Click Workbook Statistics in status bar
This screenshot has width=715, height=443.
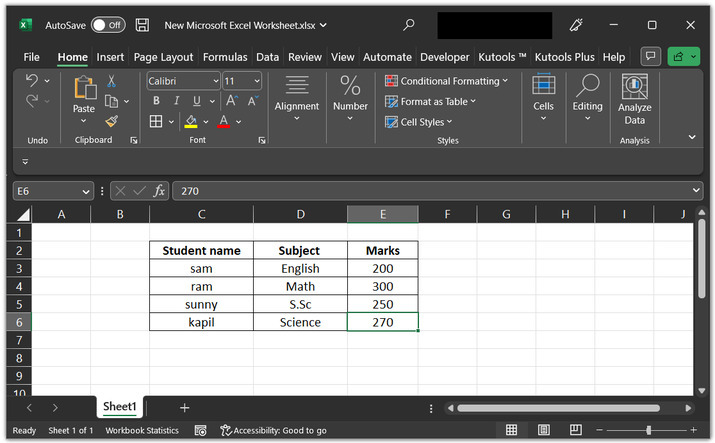142,430
